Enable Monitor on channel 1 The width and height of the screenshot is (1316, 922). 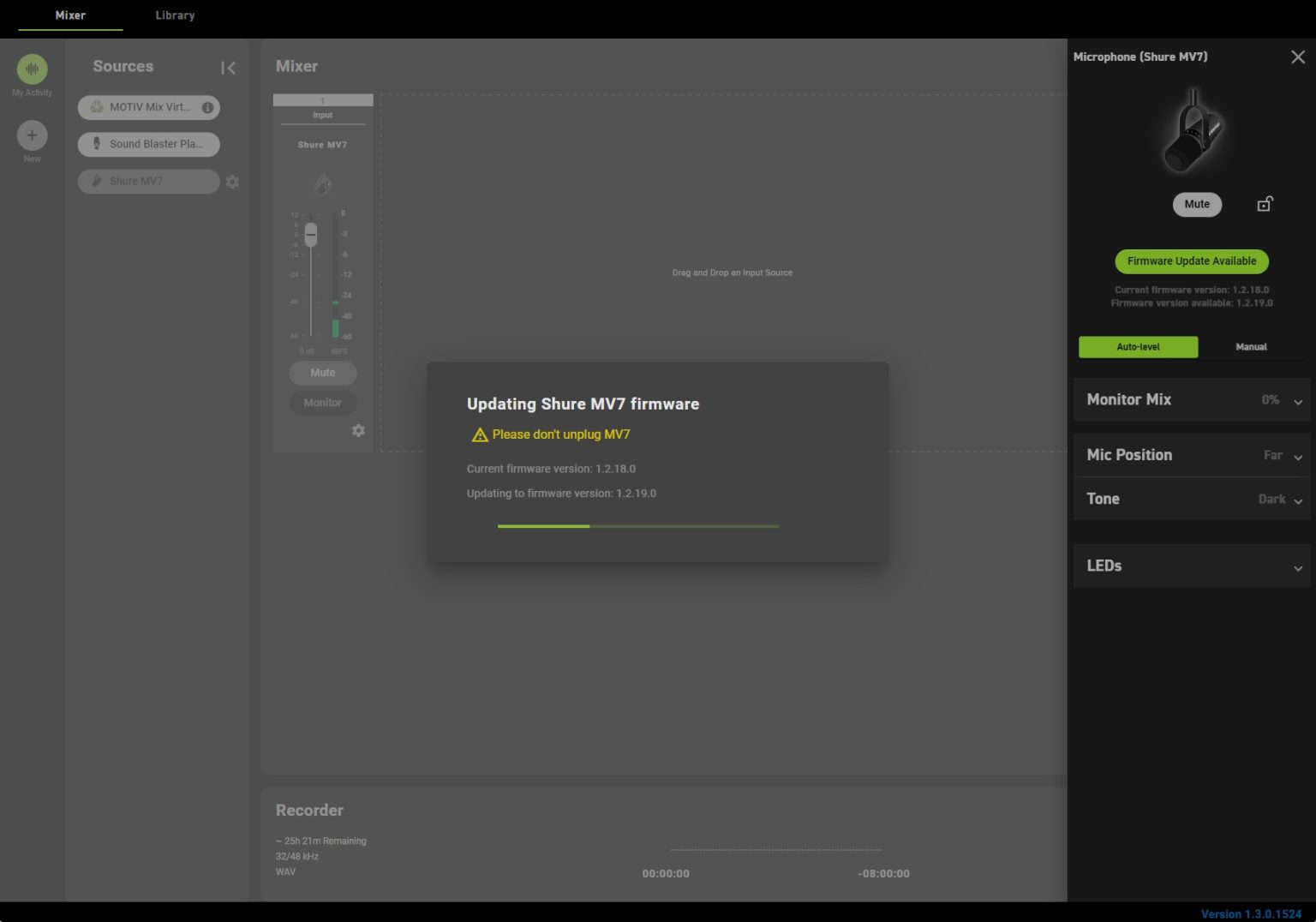point(322,402)
